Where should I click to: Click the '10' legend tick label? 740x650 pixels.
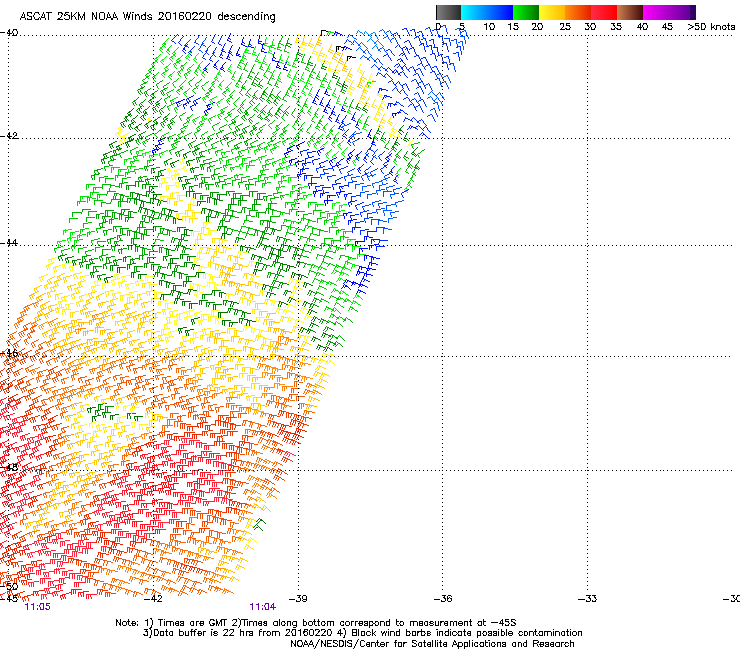pos(489,27)
